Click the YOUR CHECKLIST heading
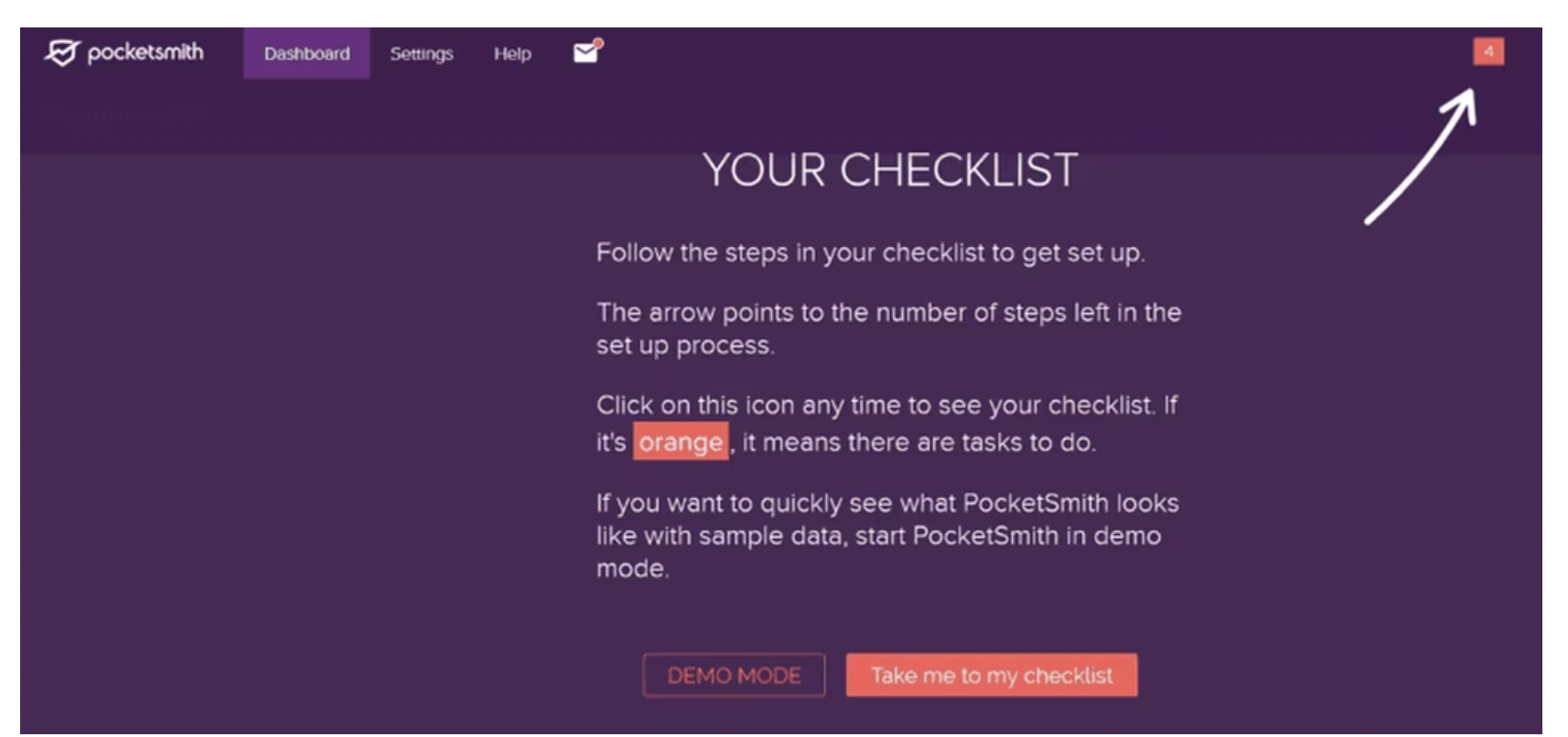Image resolution: width=1568 pixels, height=737 pixels. tap(890, 170)
